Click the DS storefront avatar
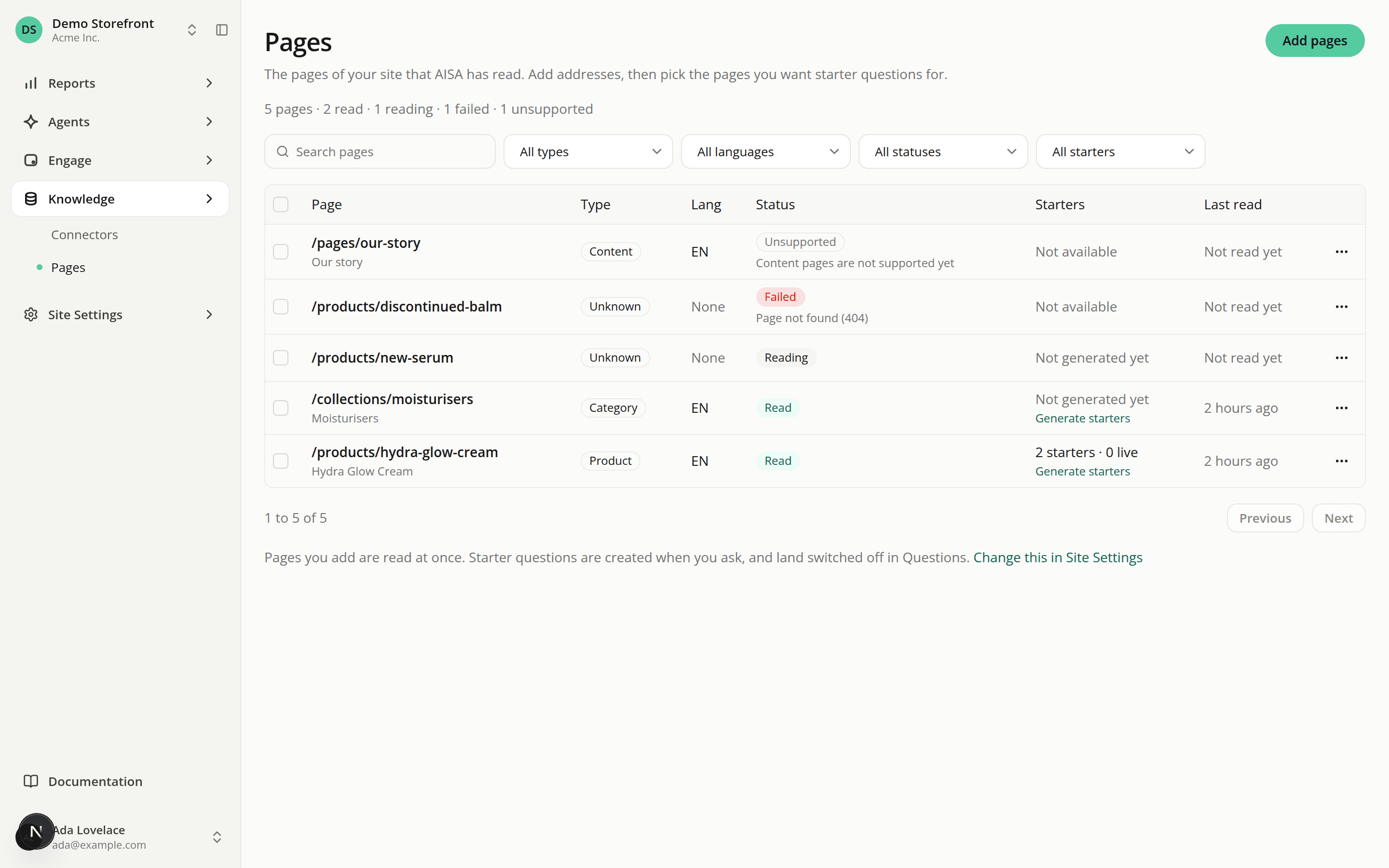The image size is (1389, 868). tap(29, 30)
